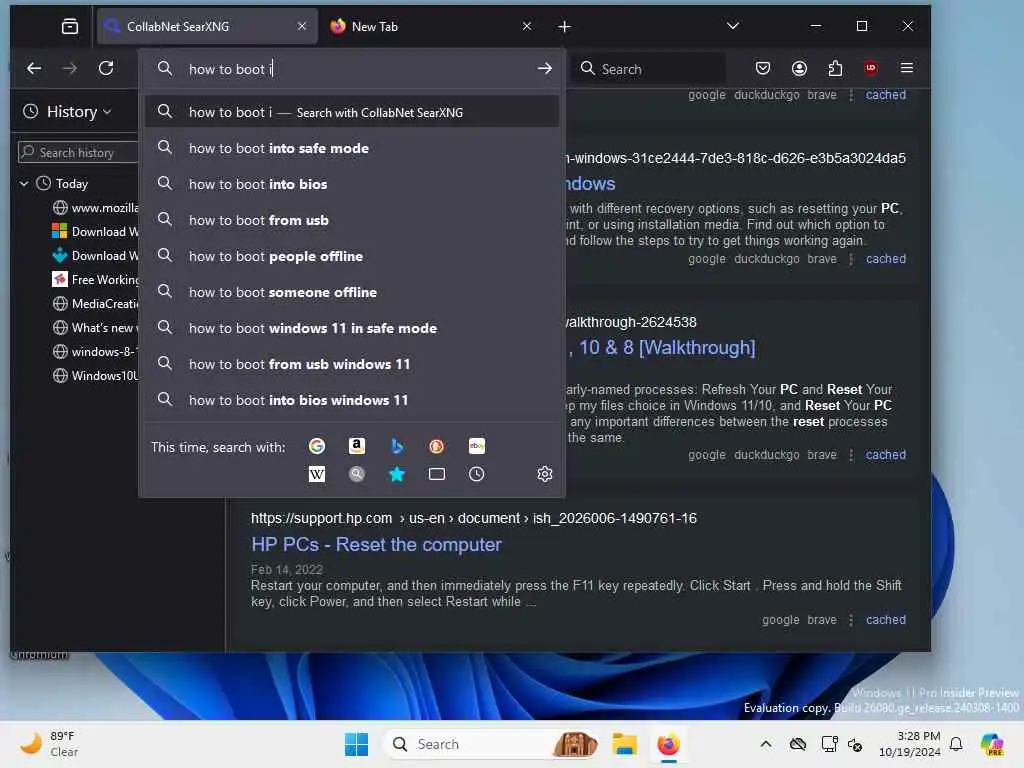1024x768 pixels.
Task: Search this time with SearXNG magnifier icon
Action: pos(357,474)
